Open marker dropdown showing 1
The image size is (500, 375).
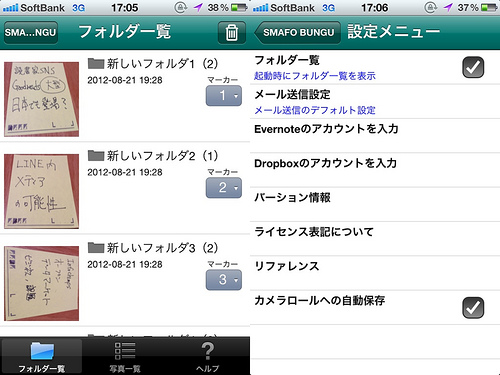[x=224, y=96]
